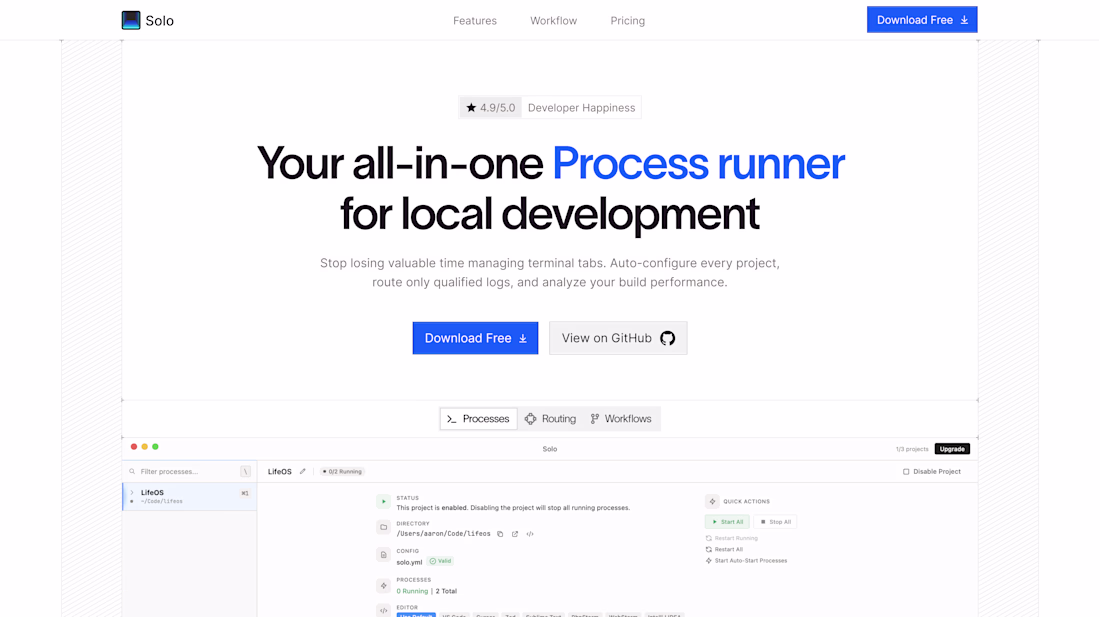1100x617 pixels.
Task: Click the magnifier icon in the filter field
Action: click(x=132, y=471)
